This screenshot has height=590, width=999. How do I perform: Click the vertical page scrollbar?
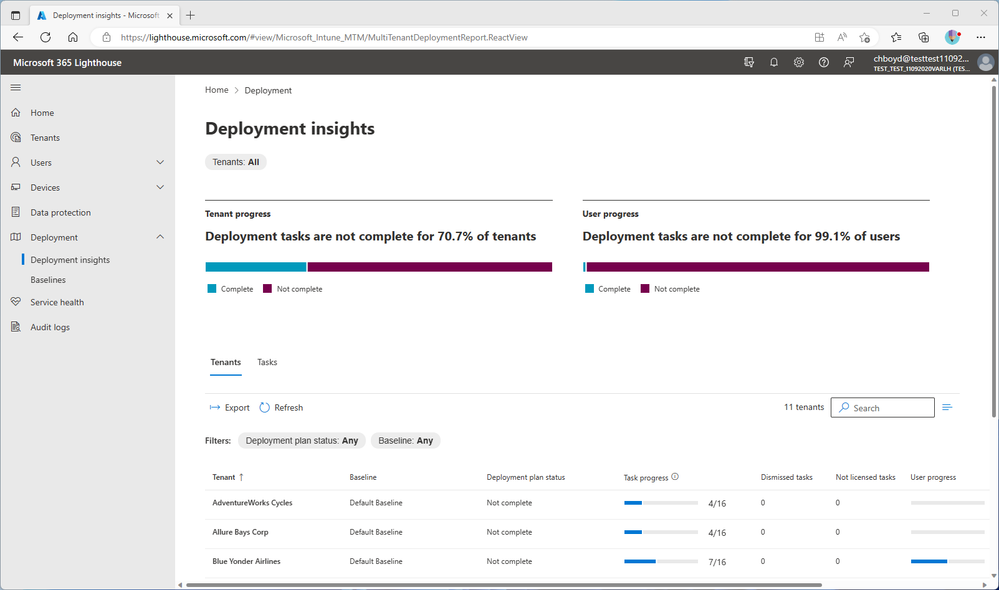pos(994,252)
